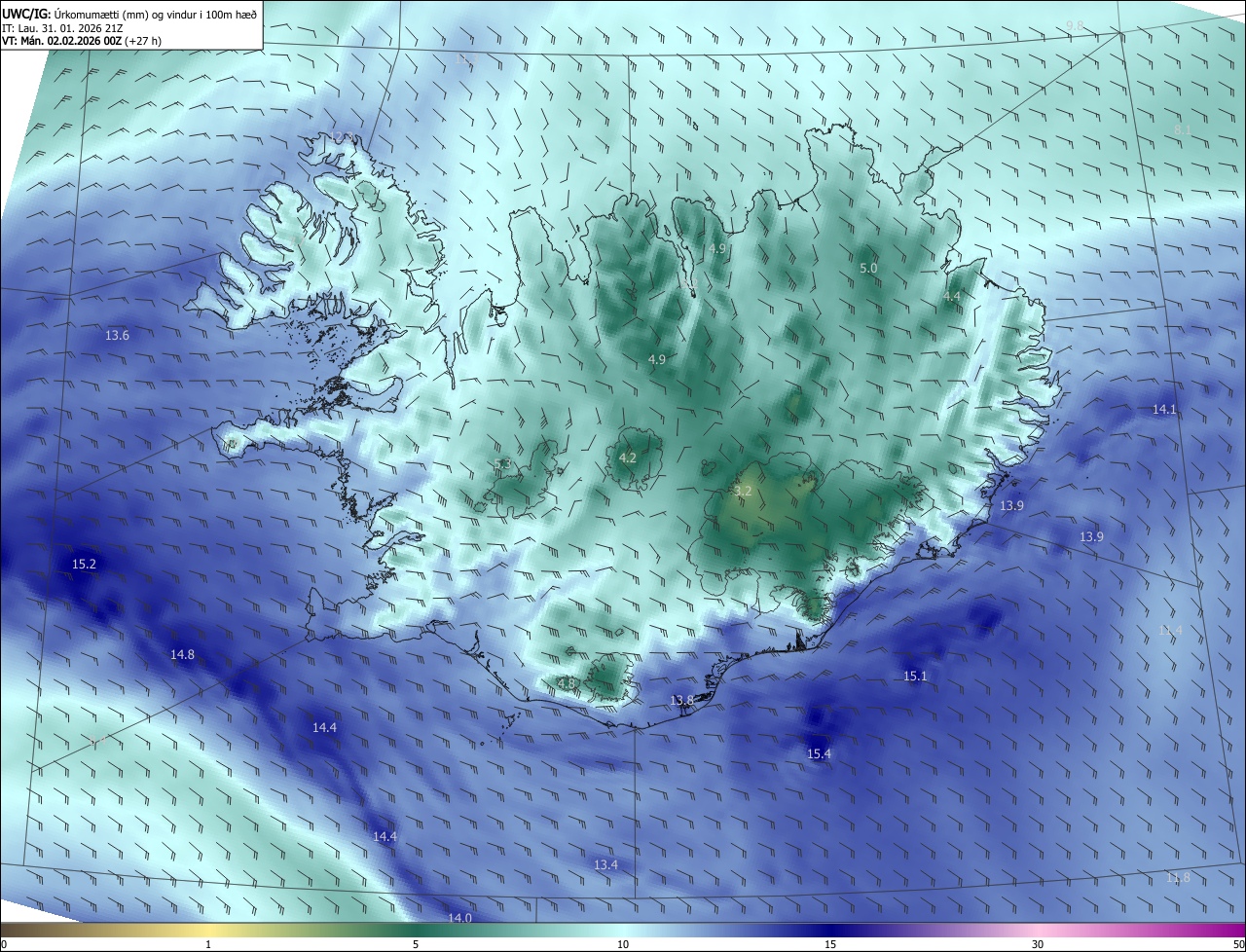Click the 1 label on the color scale
Screen dimensions: 1246x952
click(x=208, y=944)
